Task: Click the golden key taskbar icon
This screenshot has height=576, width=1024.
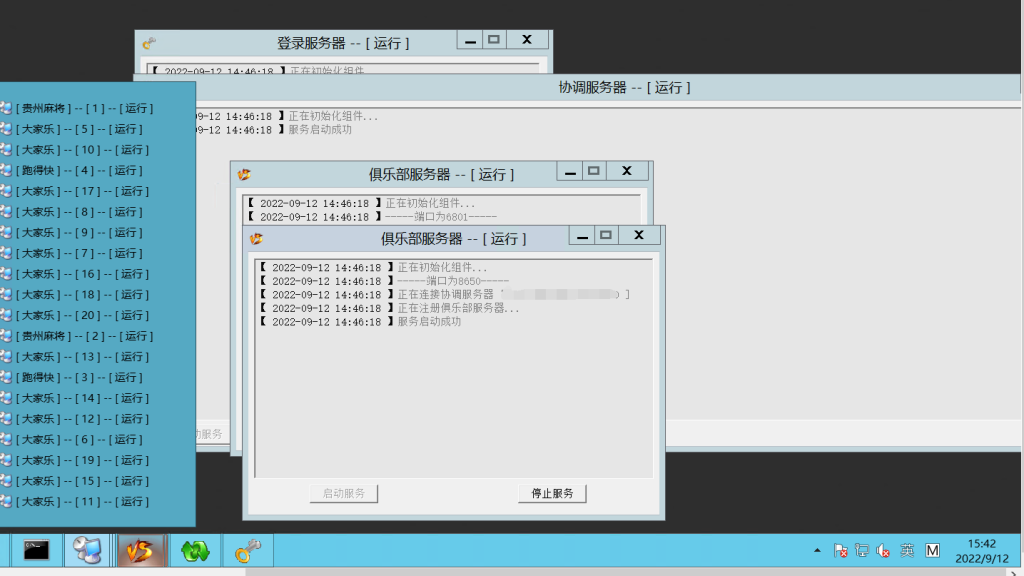Action: click(x=246, y=550)
